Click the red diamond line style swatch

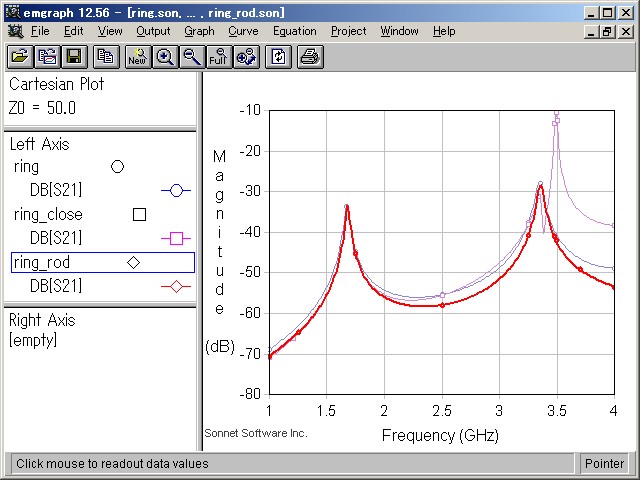click(176, 287)
